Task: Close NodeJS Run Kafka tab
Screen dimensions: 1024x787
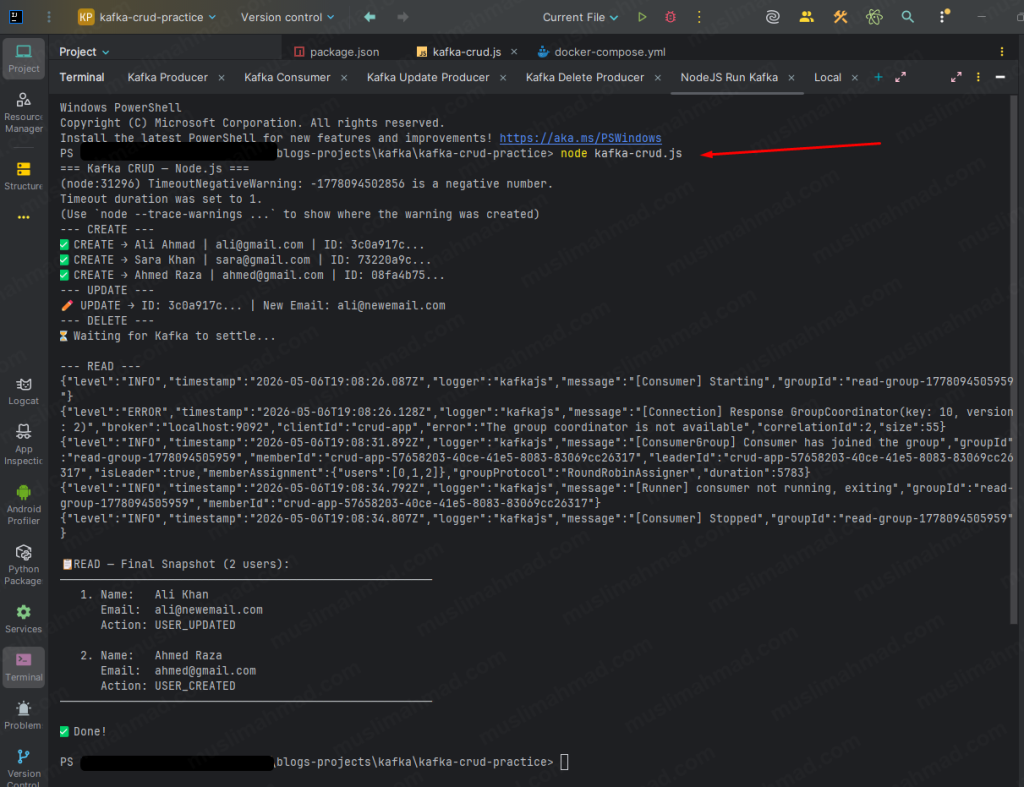Action: [x=792, y=77]
